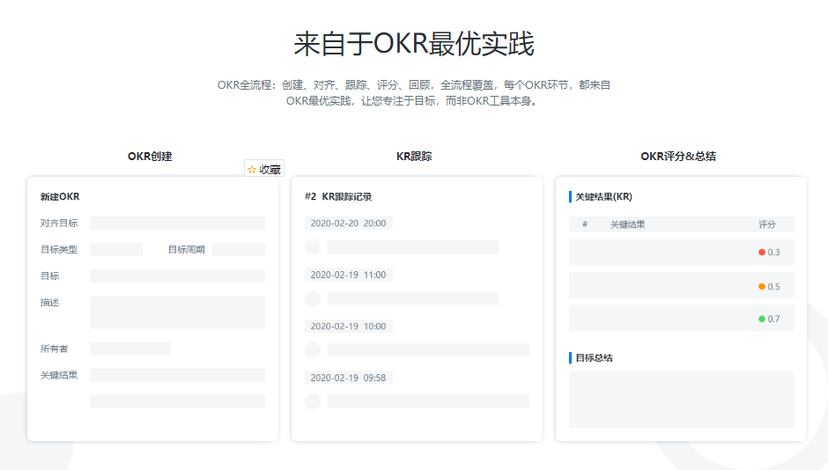Select the 2020-02-19 11:00 timestamp
This screenshot has height=470, width=828.
point(348,275)
